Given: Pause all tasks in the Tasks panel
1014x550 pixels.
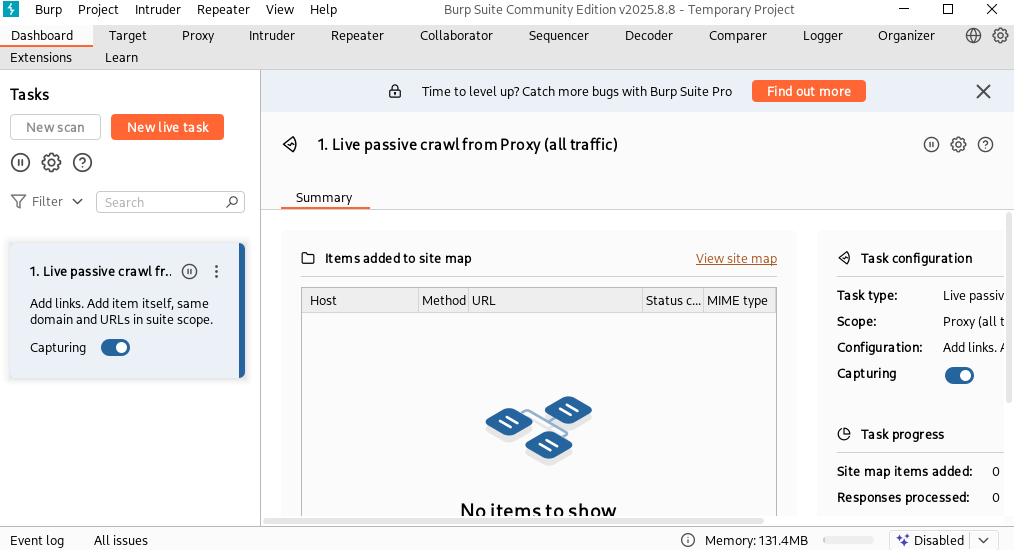Looking at the screenshot, I should pos(20,162).
